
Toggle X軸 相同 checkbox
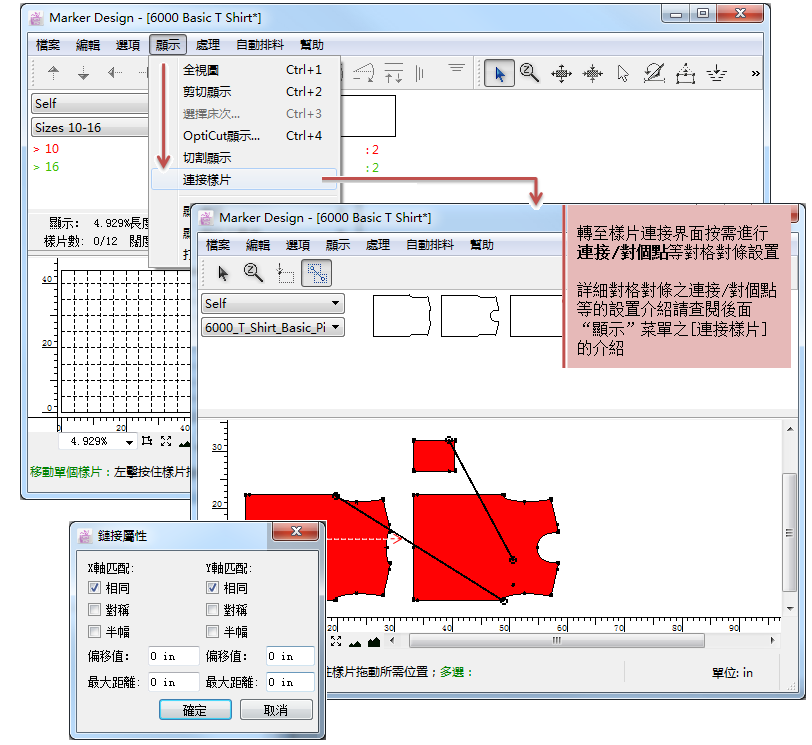pos(95,588)
